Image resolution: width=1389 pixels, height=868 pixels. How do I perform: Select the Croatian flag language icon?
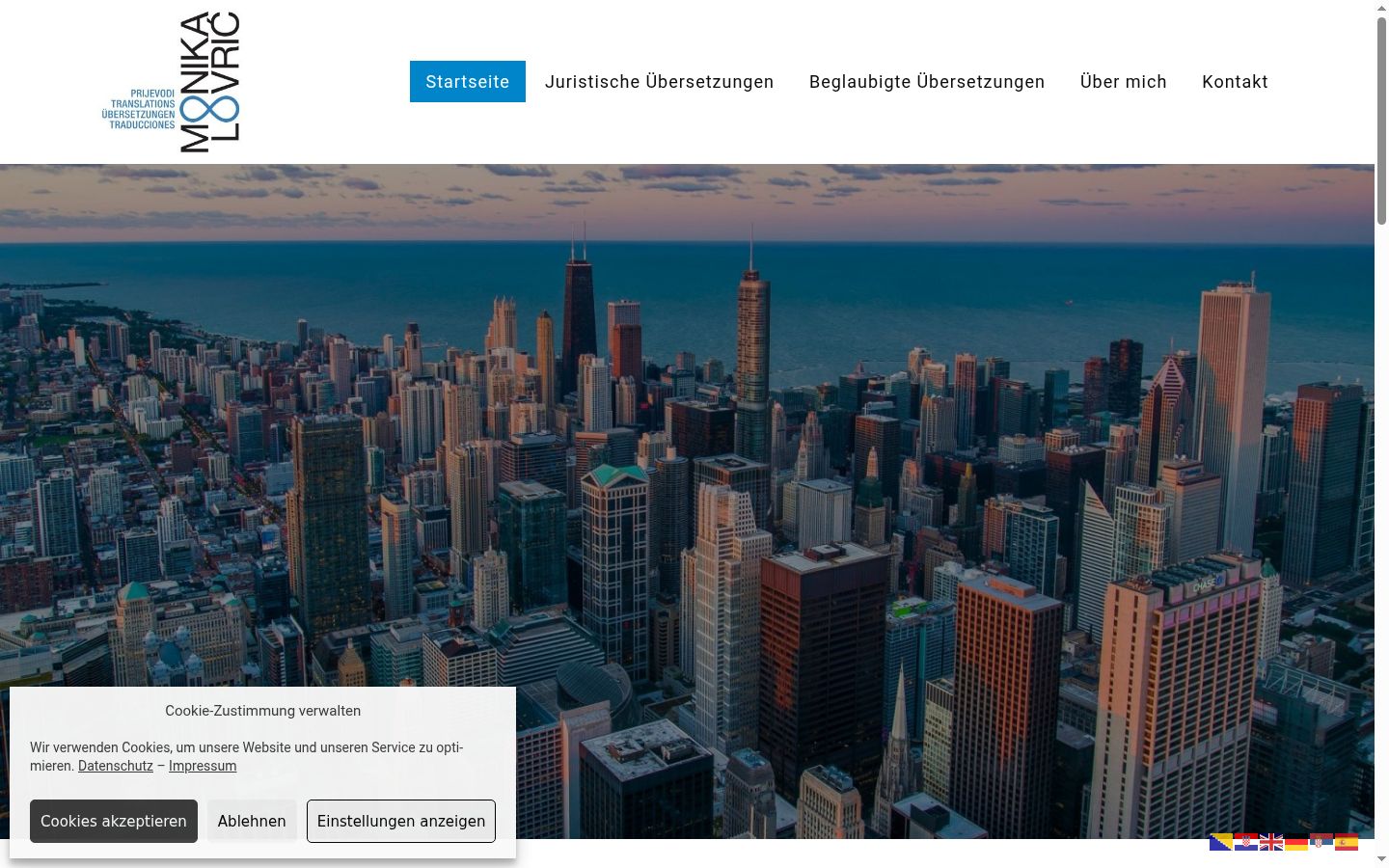tap(1246, 842)
